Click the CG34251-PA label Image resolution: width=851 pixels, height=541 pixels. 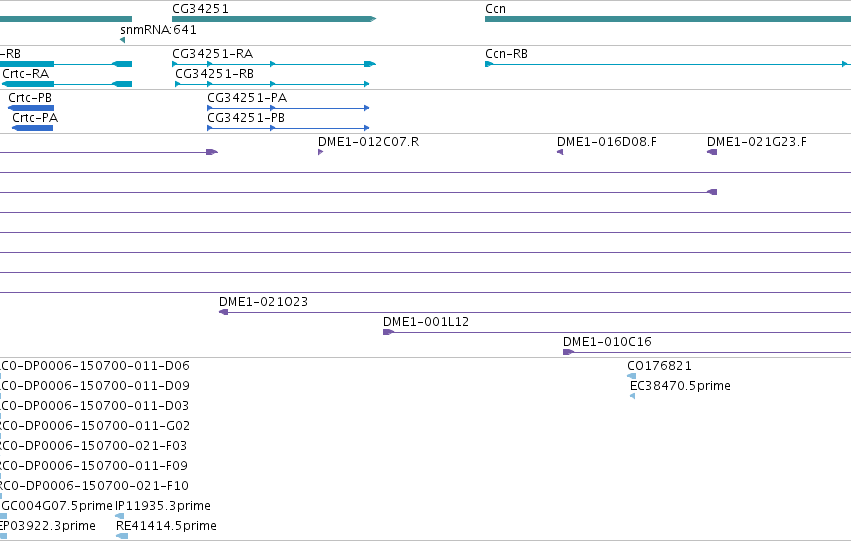[247, 98]
